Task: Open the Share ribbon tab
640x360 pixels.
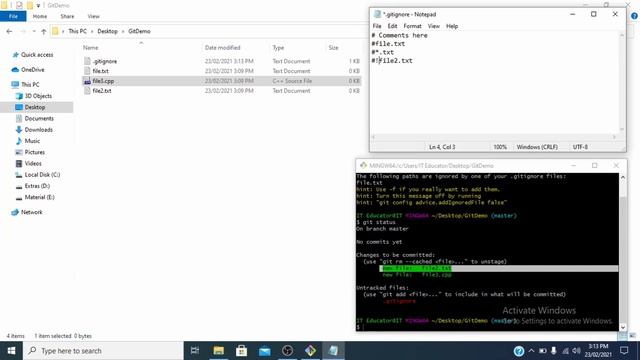Action: coord(67,16)
